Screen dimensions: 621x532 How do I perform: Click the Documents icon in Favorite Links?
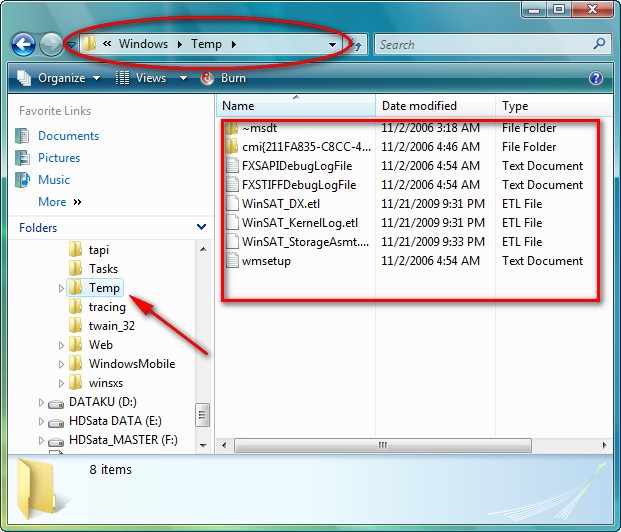(x=22, y=136)
